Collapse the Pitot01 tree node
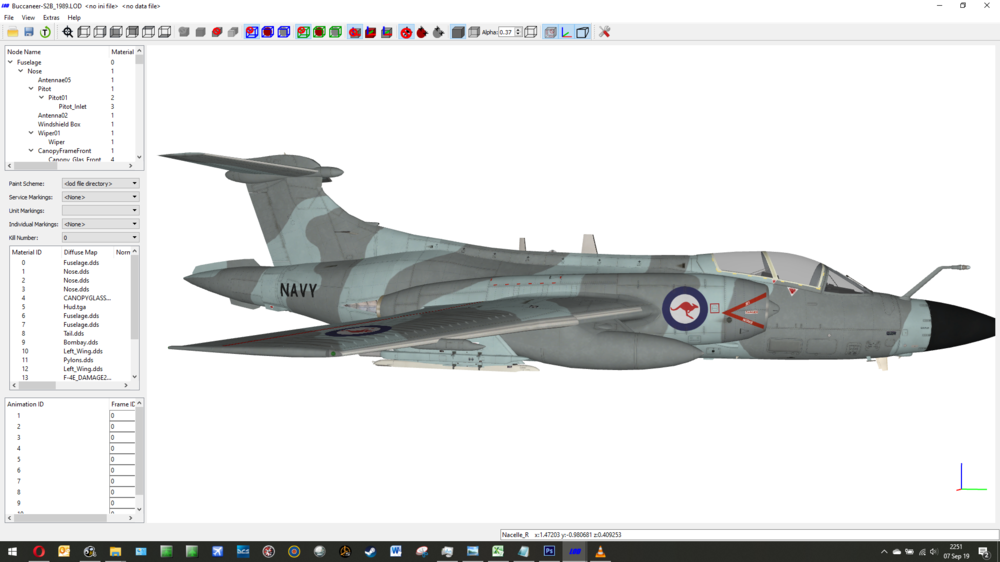This screenshot has width=1000, height=562. [x=41, y=98]
